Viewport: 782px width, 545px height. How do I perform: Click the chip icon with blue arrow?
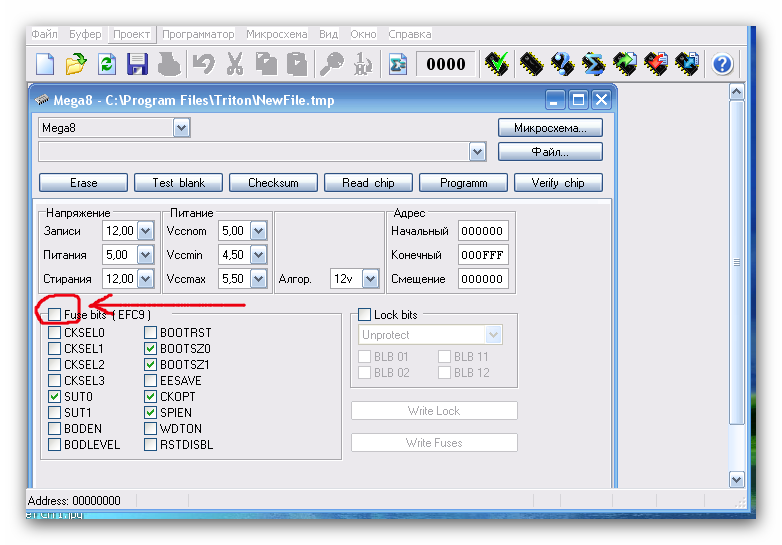[x=687, y=64]
